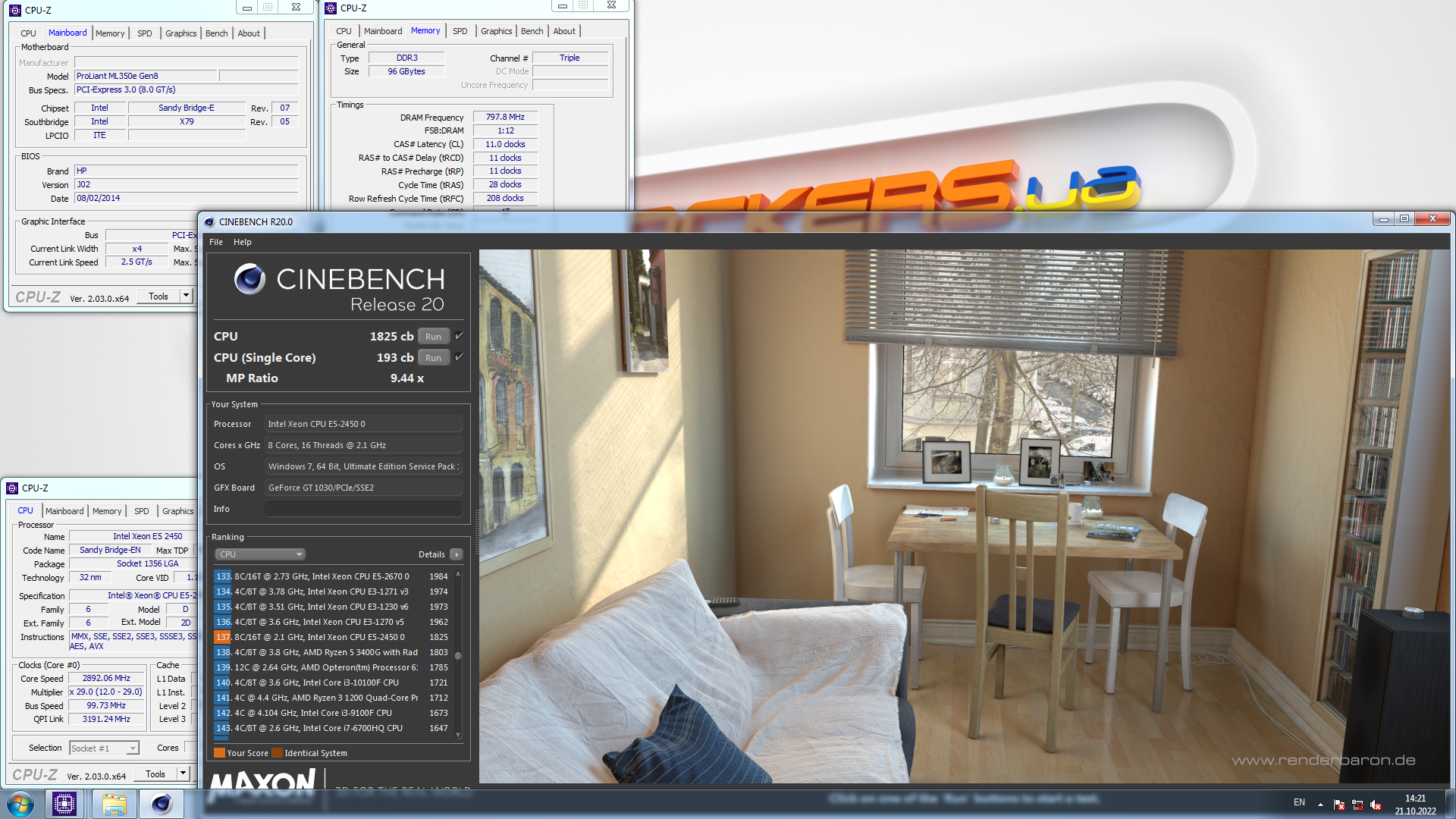Click the CPU-Z Memory window title icon

pos(330,8)
